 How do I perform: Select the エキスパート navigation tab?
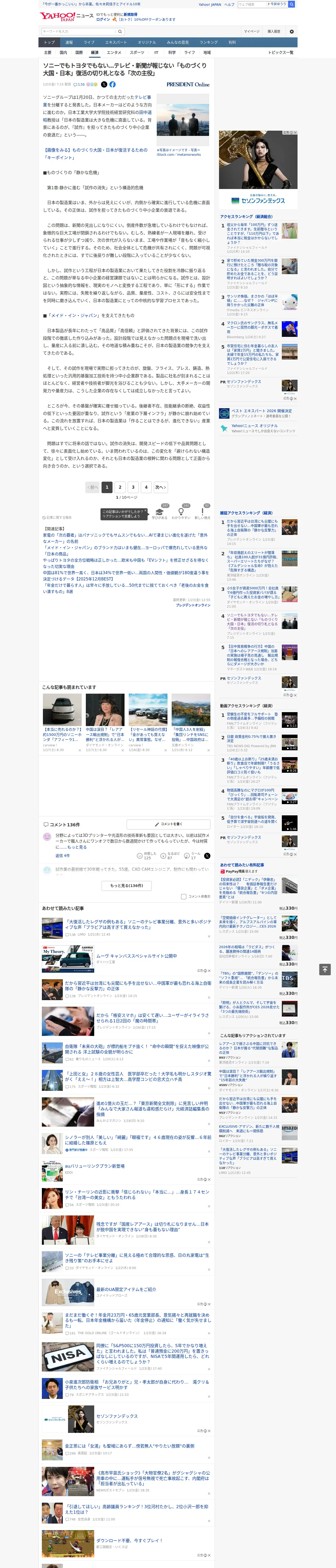click(x=116, y=42)
